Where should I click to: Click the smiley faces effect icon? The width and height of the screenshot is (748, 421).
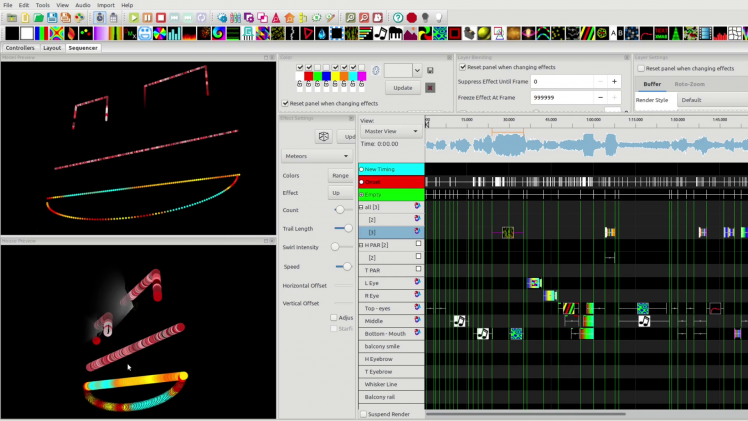click(145, 33)
